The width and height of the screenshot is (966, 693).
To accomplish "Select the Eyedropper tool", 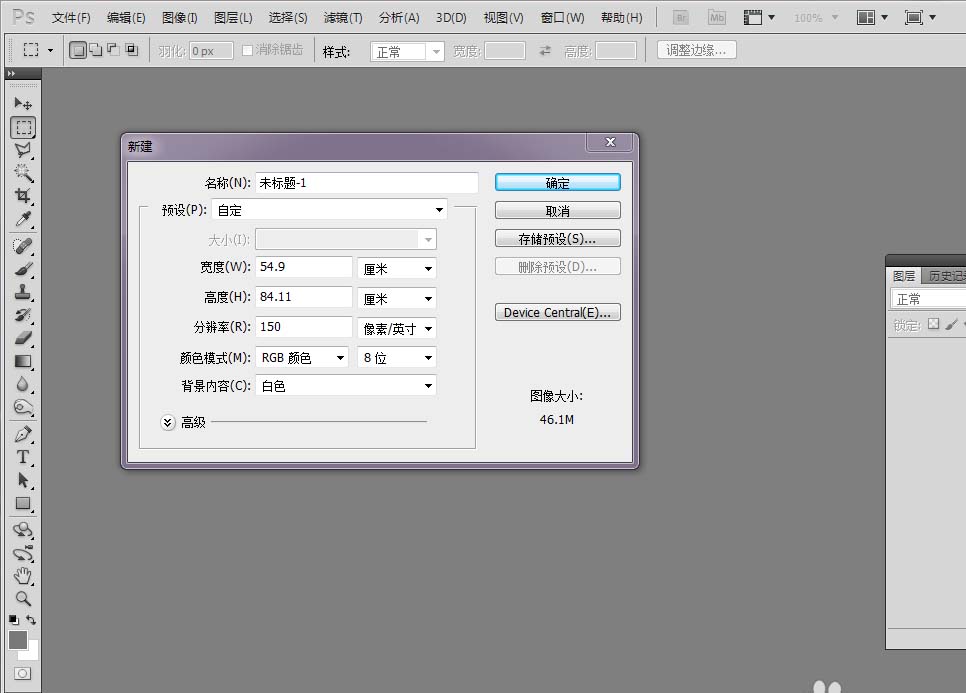I will point(23,220).
